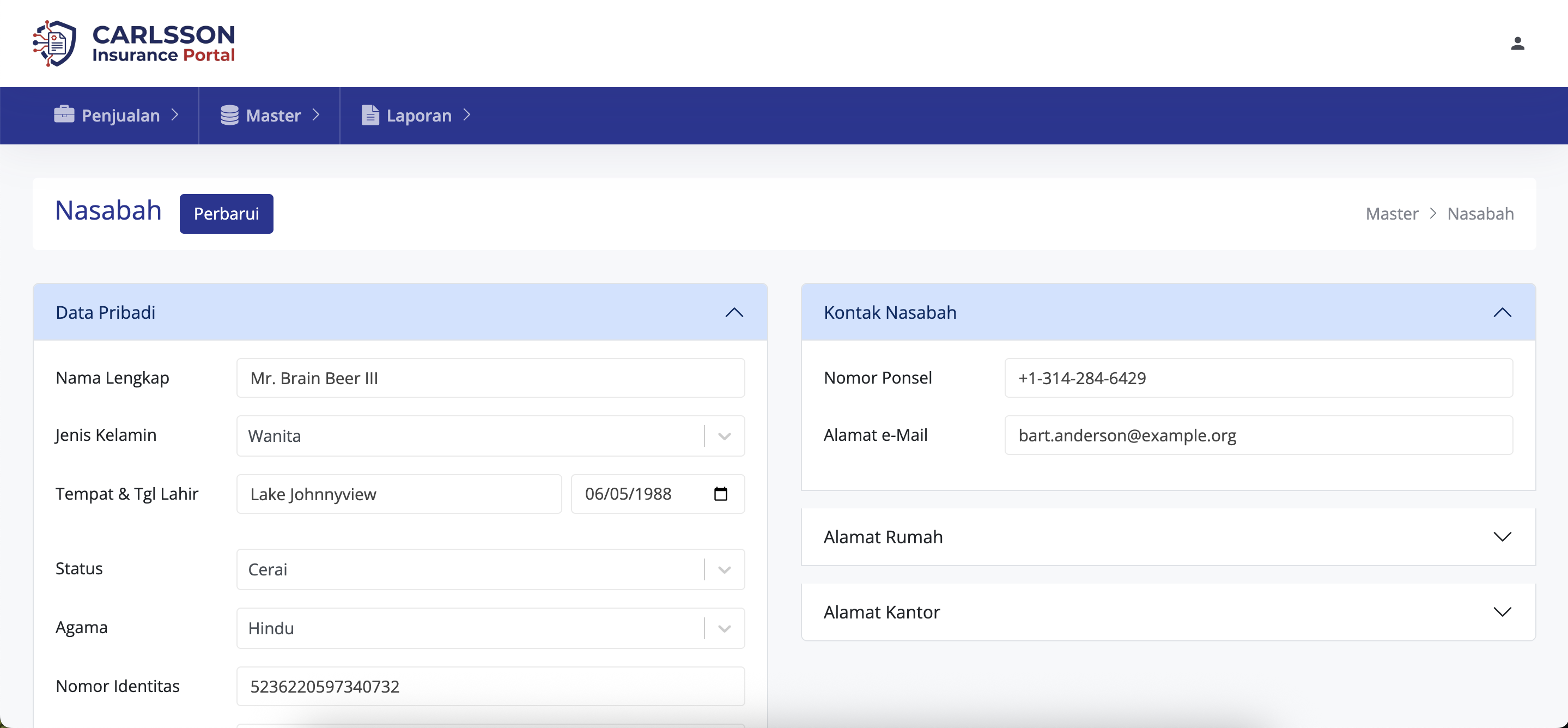This screenshot has width=1568, height=728.
Task: Click the date of birth field
Action: [x=658, y=494]
